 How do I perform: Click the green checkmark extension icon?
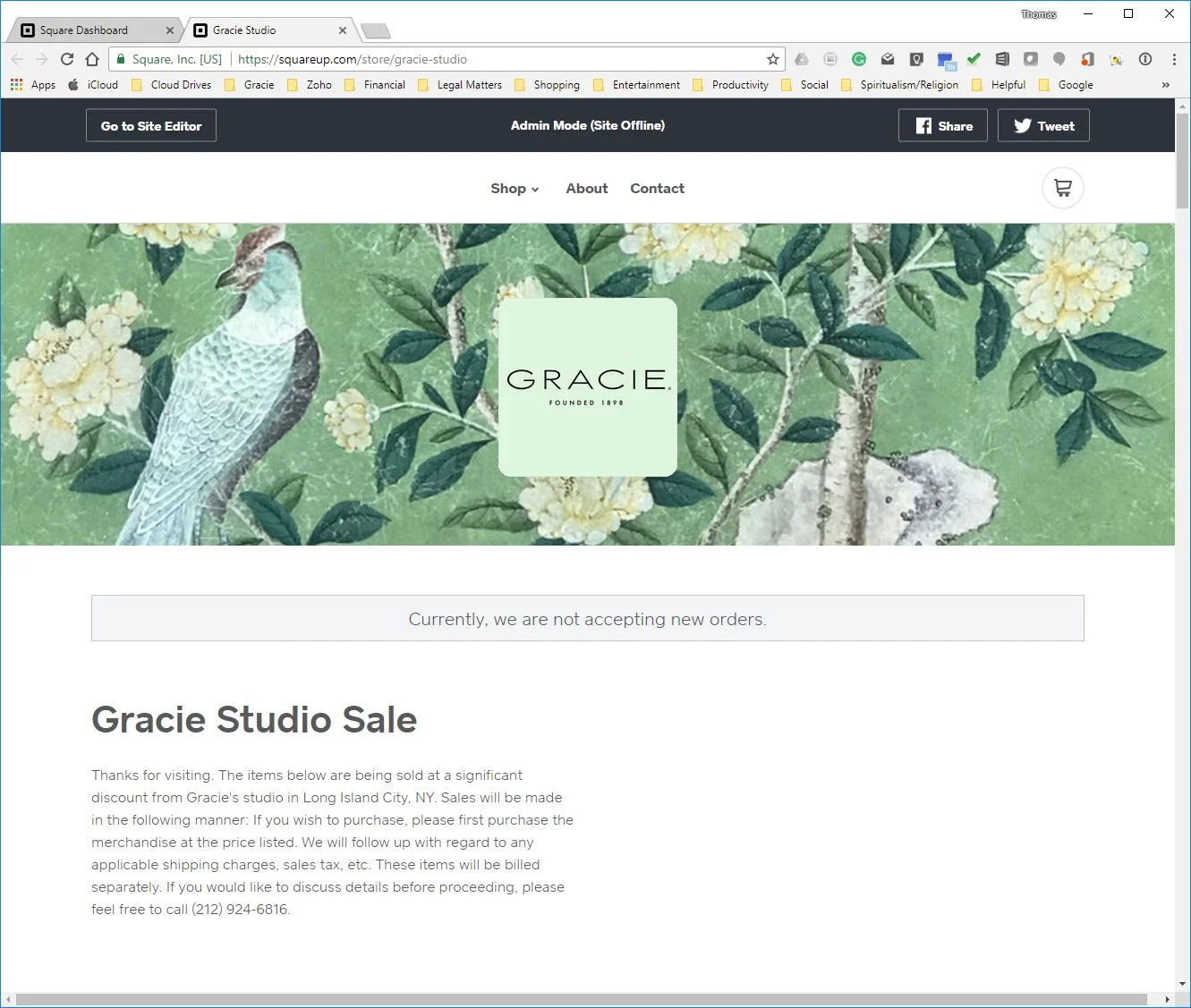click(974, 59)
